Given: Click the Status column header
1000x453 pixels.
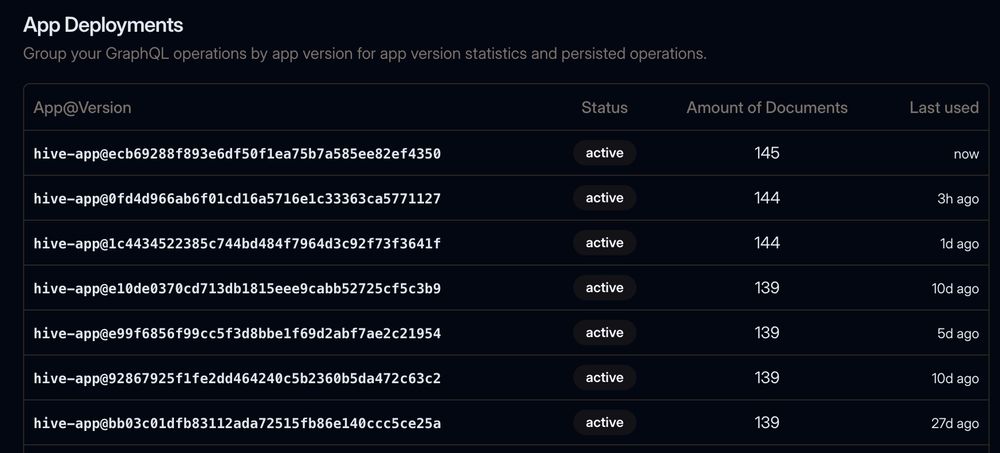Looking at the screenshot, I should point(605,108).
